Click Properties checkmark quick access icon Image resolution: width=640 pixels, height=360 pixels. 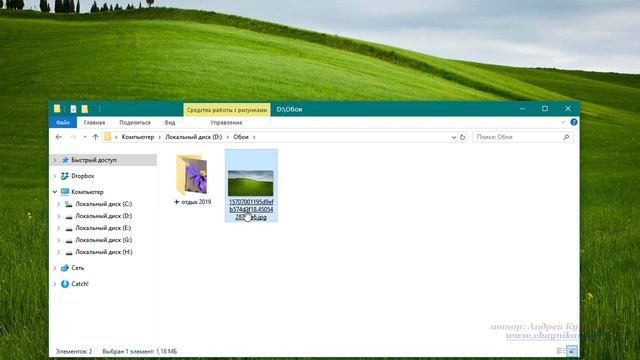73,109
